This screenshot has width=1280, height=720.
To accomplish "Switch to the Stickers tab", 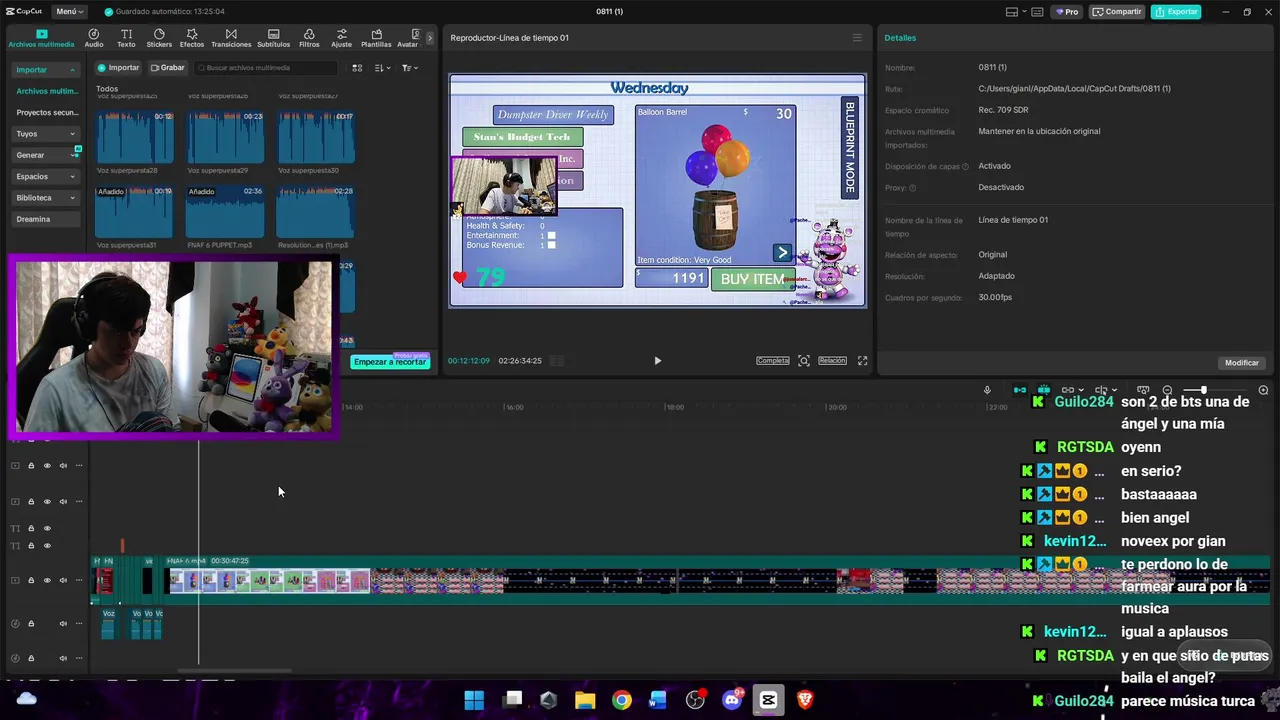I will pyautogui.click(x=159, y=38).
